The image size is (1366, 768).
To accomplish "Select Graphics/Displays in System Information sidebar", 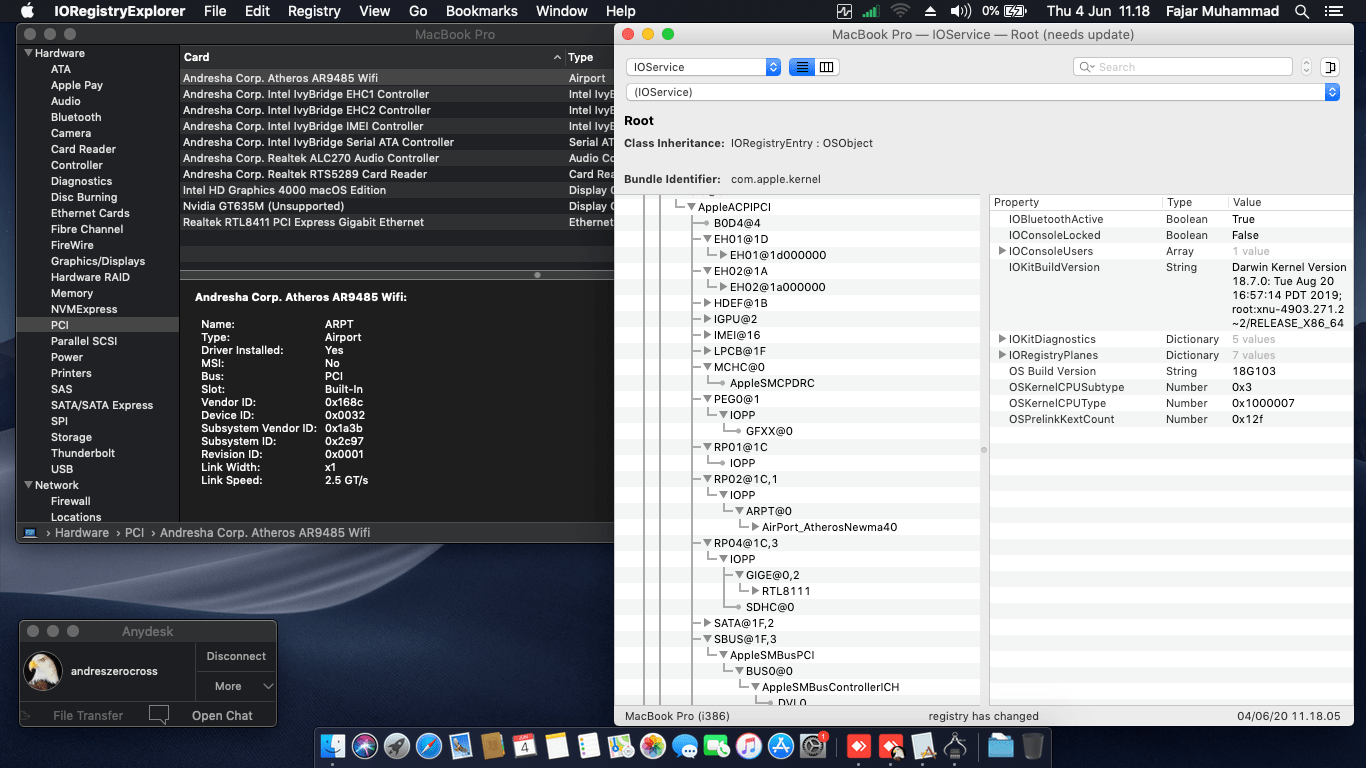I will [98, 261].
